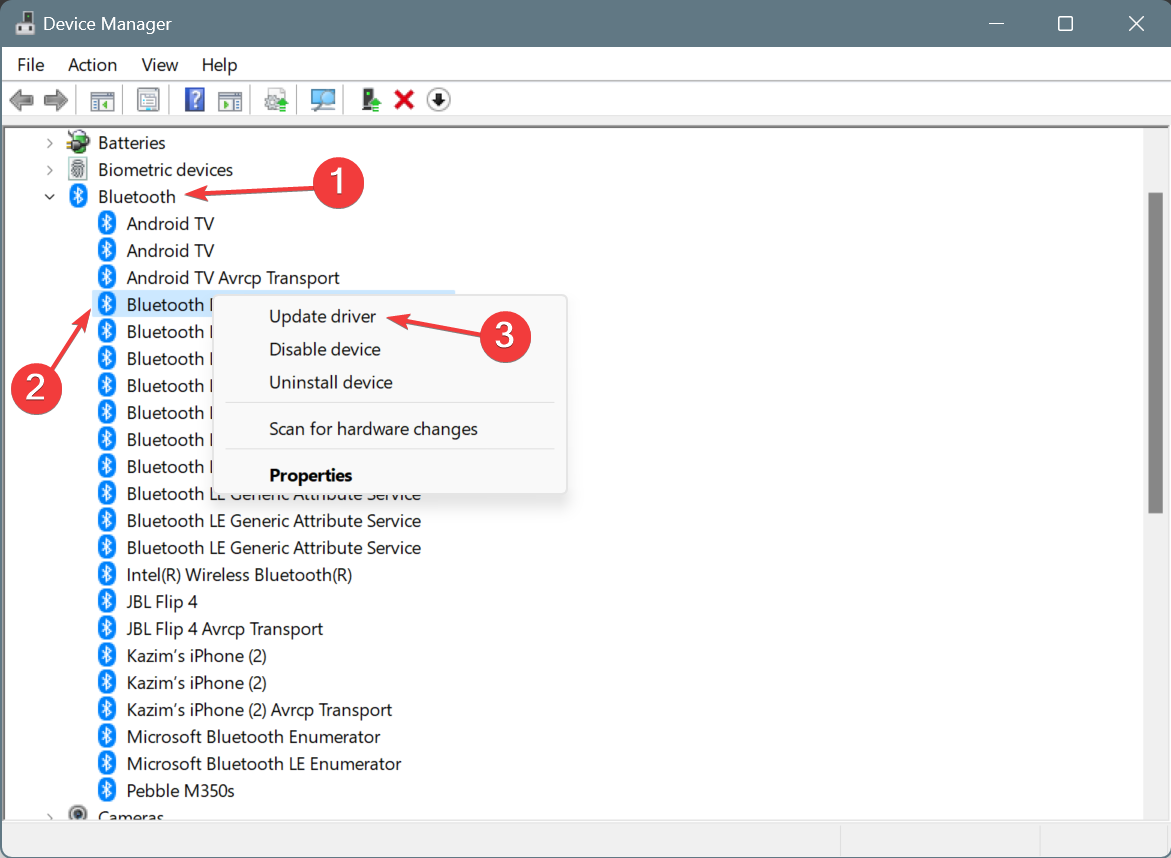Expand the Batteries category
This screenshot has height=858, width=1171.
[x=49, y=143]
